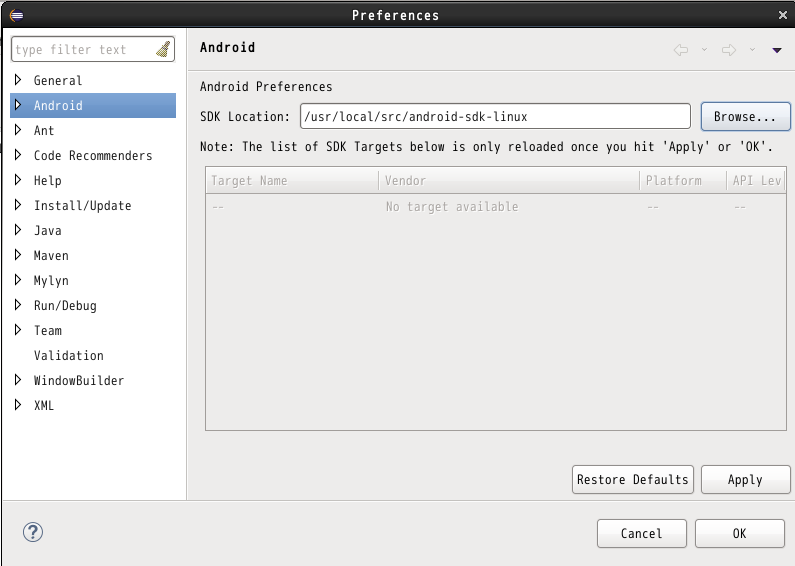
Task: Close the Preferences dialog
Action: [782, 15]
